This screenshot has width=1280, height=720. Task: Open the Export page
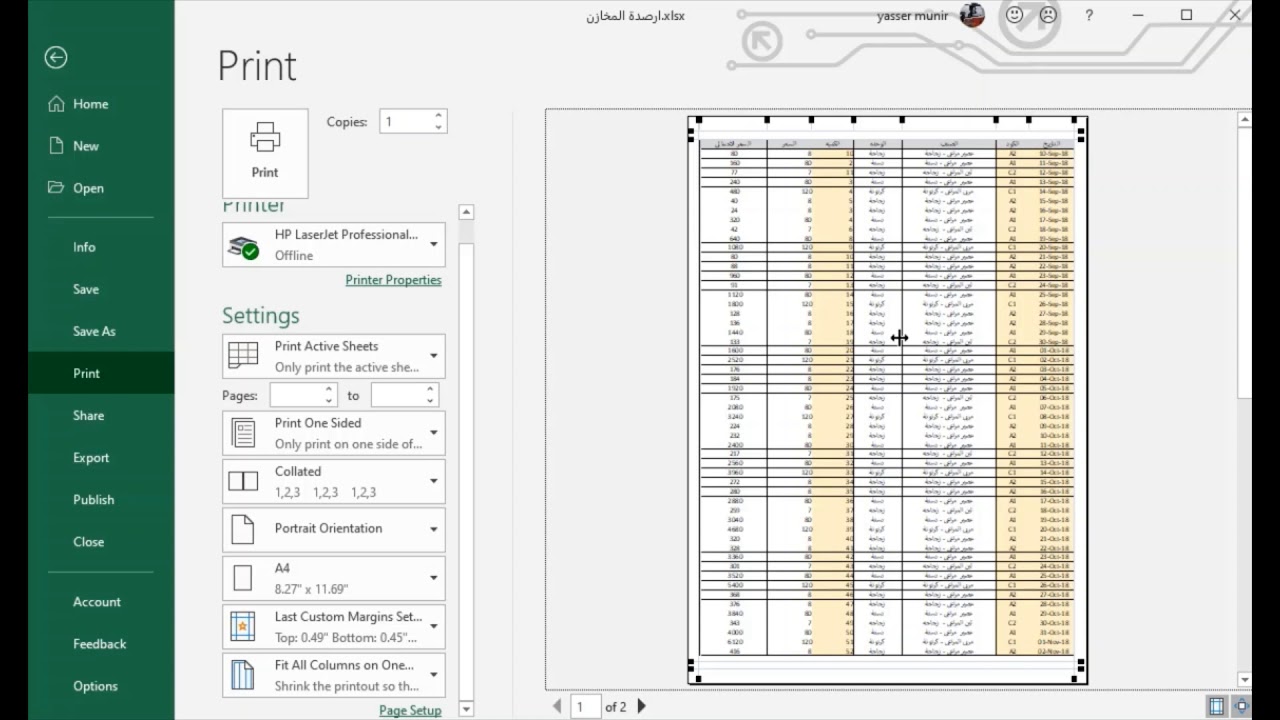(101, 457)
